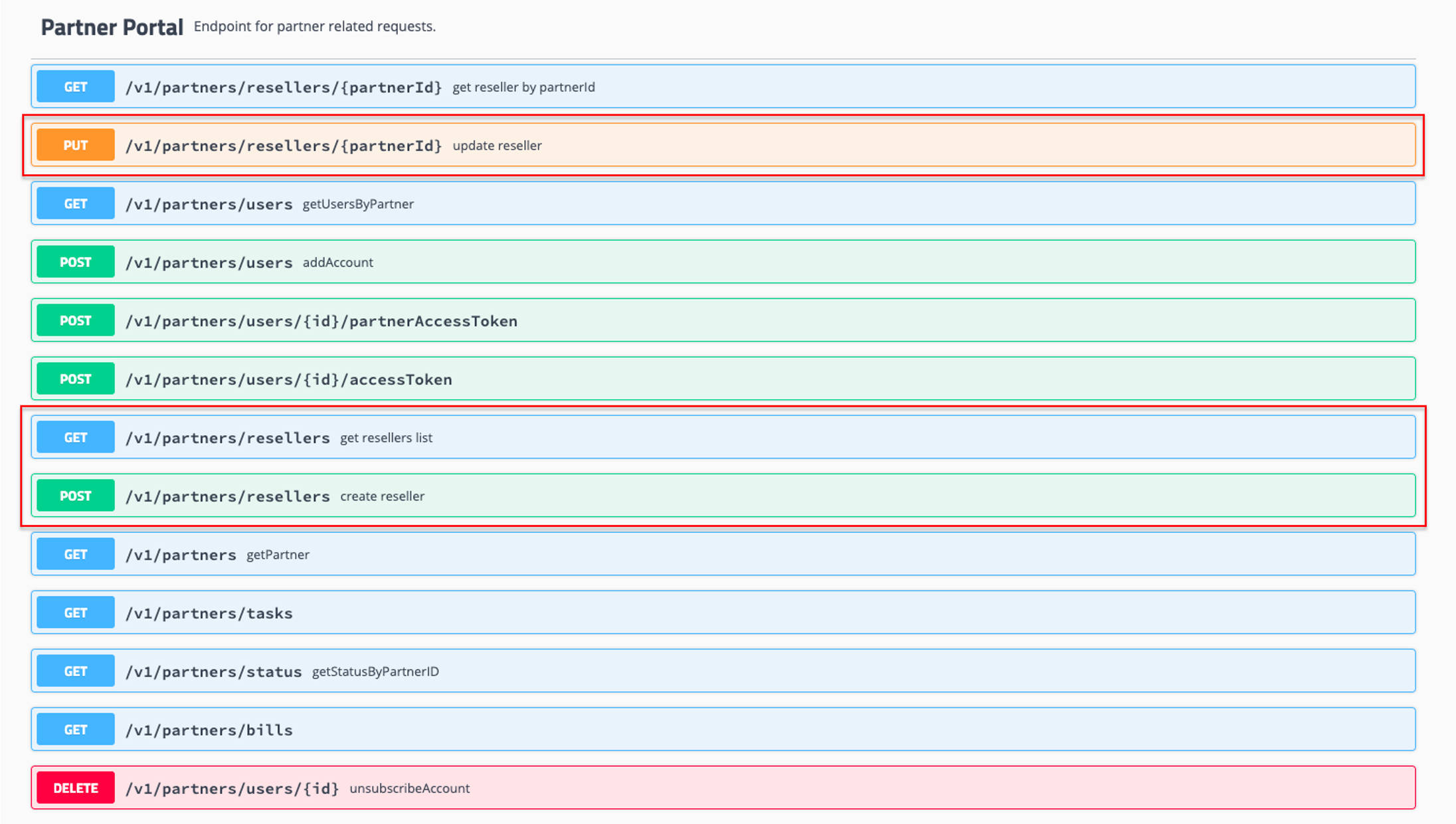The image size is (1456, 824).
Task: Open path /v1/partners/resellers/{partnerId} in GET row
Action: pos(284,87)
